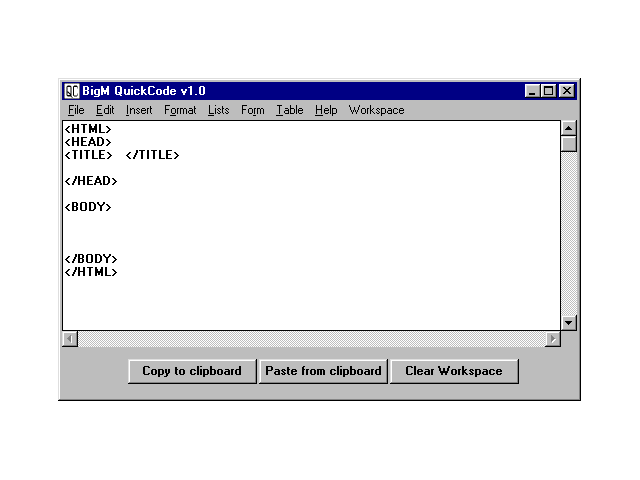640x480 pixels.
Task: Open the File menu
Action: [x=76, y=110]
